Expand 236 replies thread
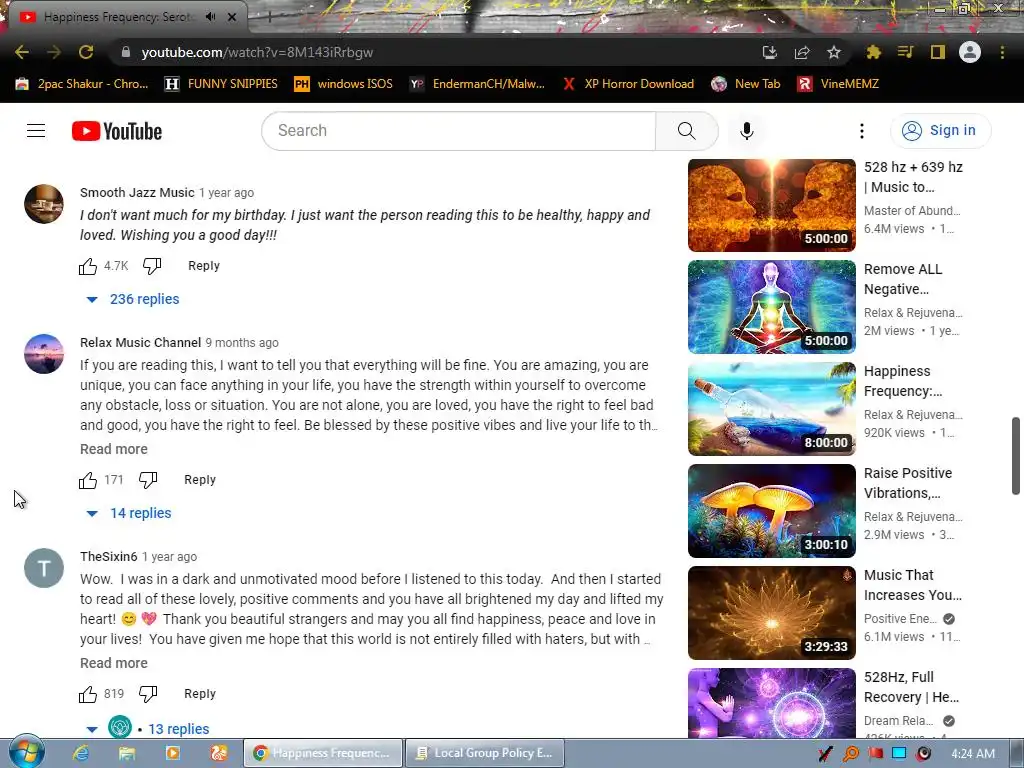Viewport: 1024px width, 768px height. 133,299
